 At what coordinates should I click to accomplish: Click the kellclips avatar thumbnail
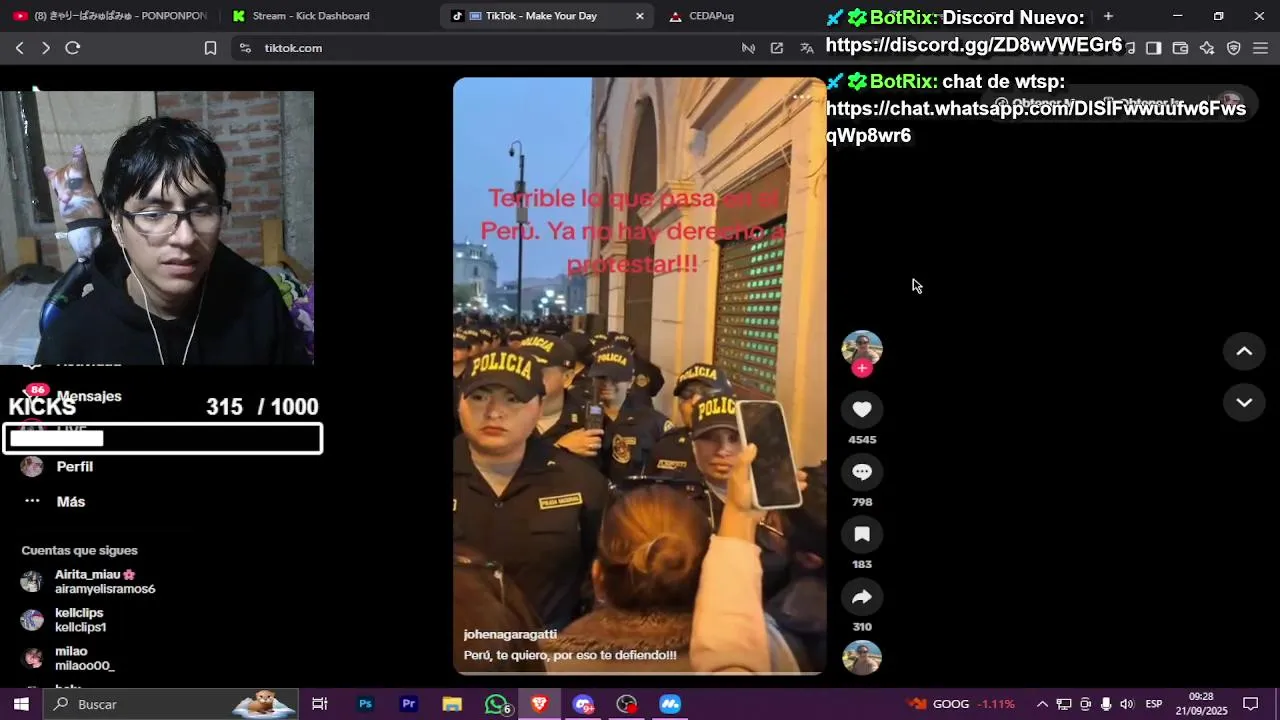tap(32, 620)
